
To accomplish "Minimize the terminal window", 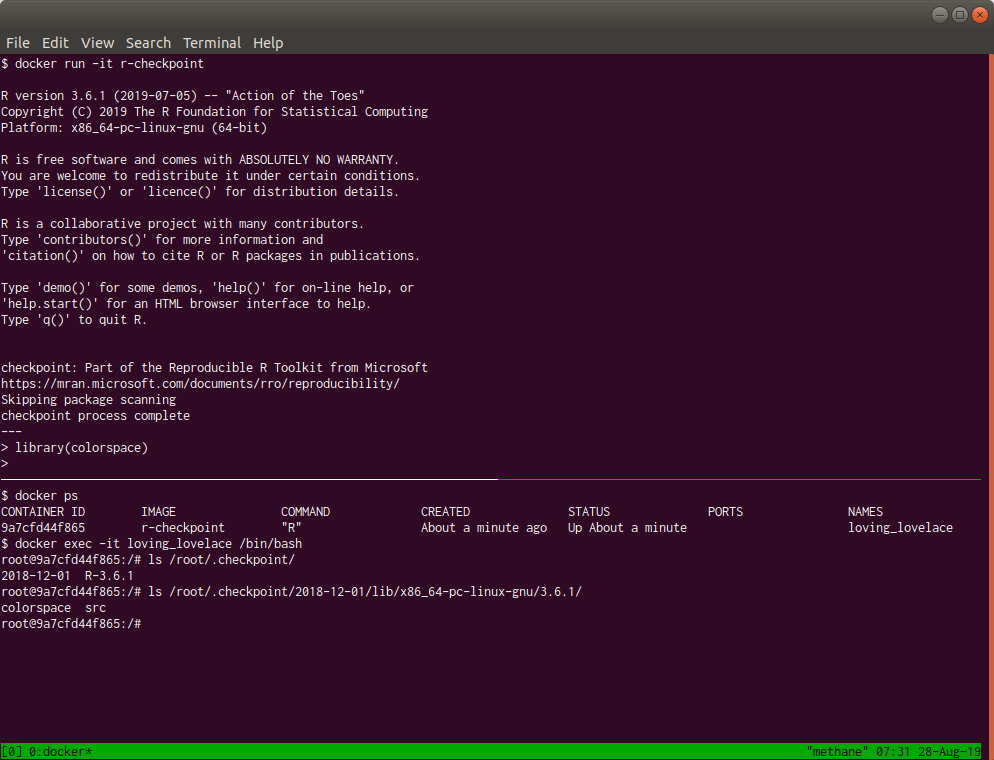I will (x=940, y=14).
